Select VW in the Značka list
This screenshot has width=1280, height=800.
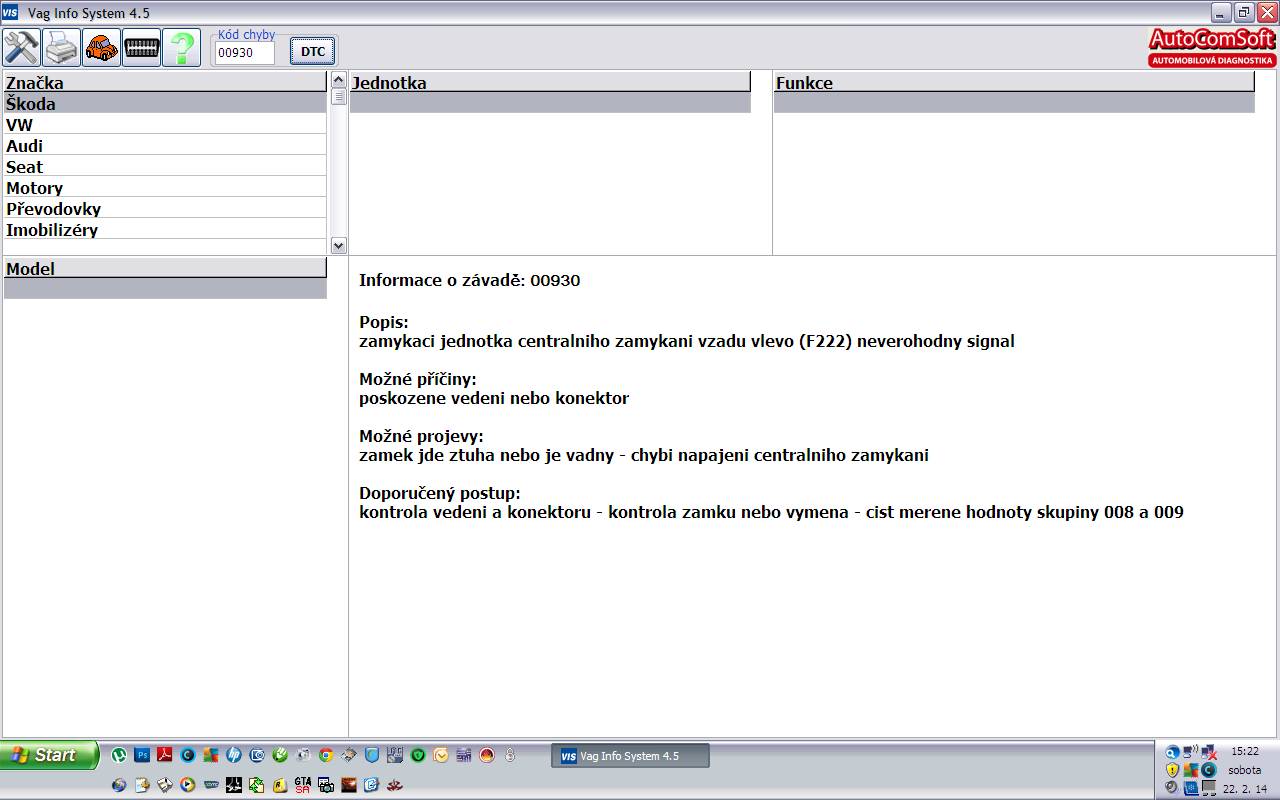(165, 125)
